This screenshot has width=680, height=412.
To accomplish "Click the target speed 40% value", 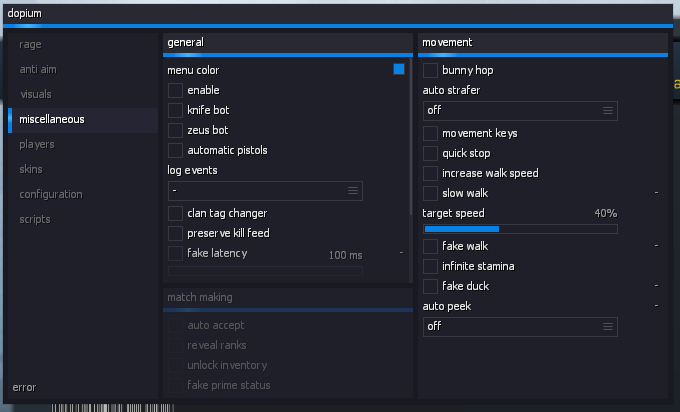I will pyautogui.click(x=605, y=213).
